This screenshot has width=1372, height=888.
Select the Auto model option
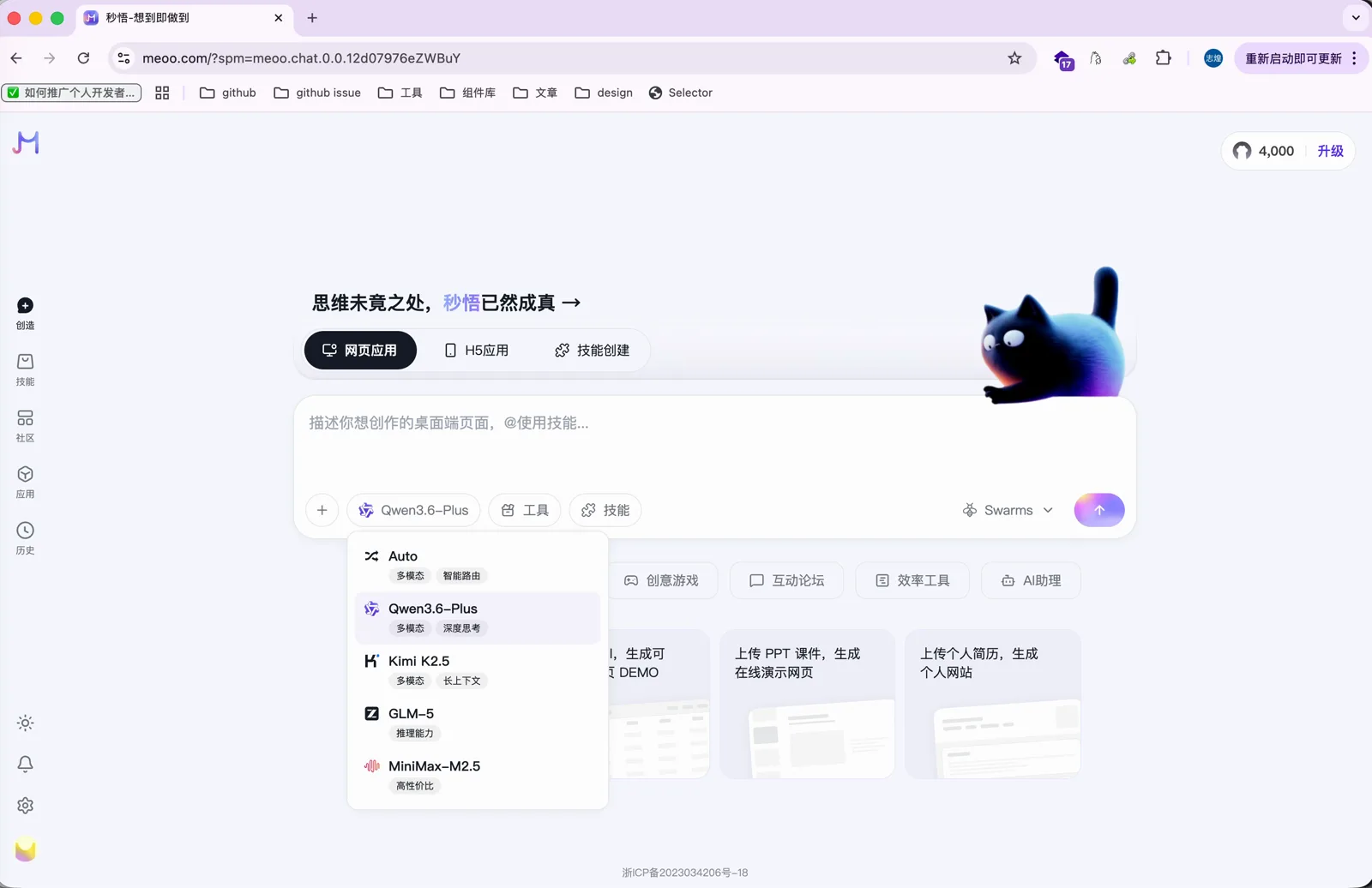click(478, 565)
